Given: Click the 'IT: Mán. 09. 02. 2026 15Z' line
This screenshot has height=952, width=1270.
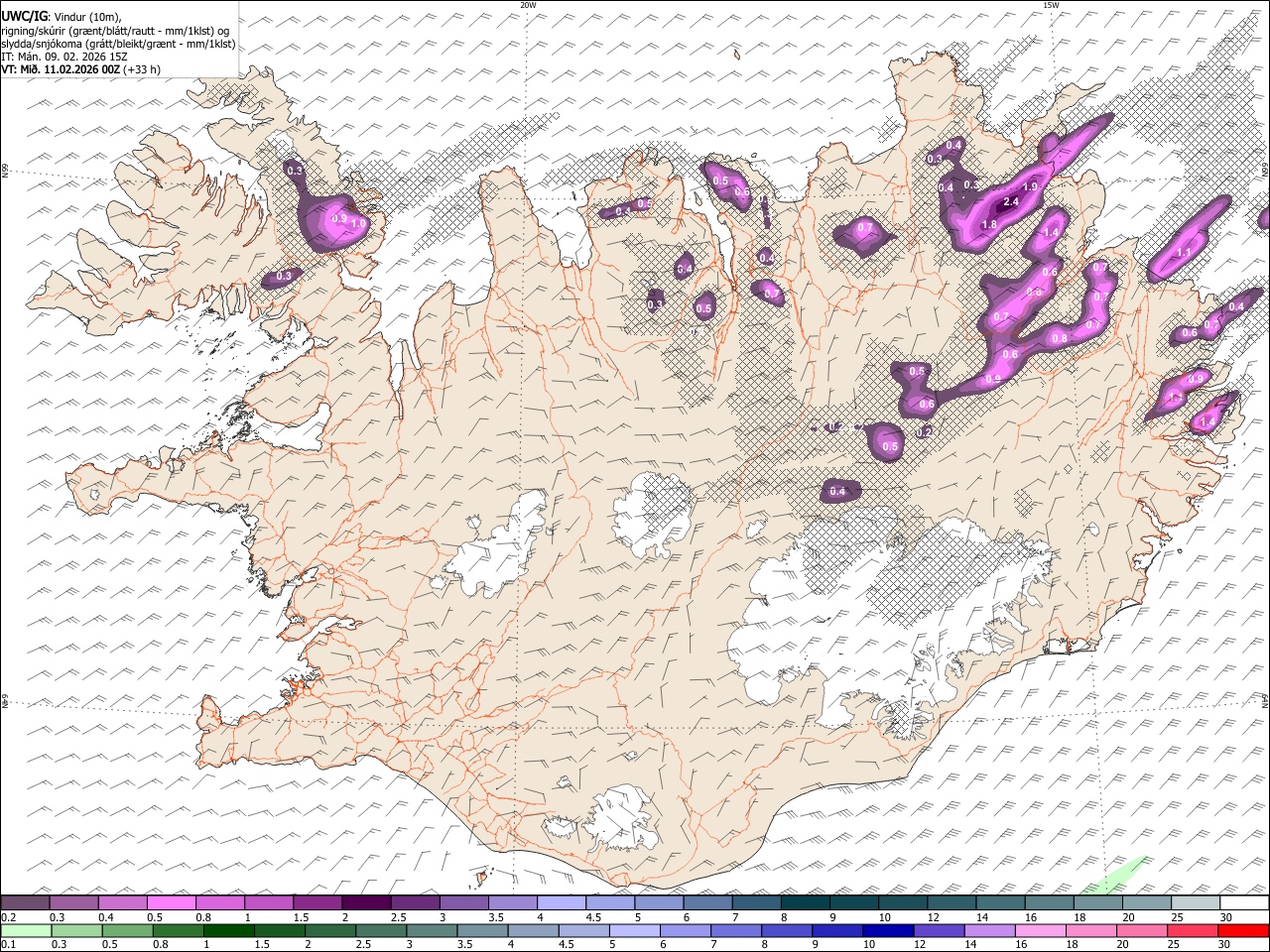Looking at the screenshot, I should (x=64, y=57).
